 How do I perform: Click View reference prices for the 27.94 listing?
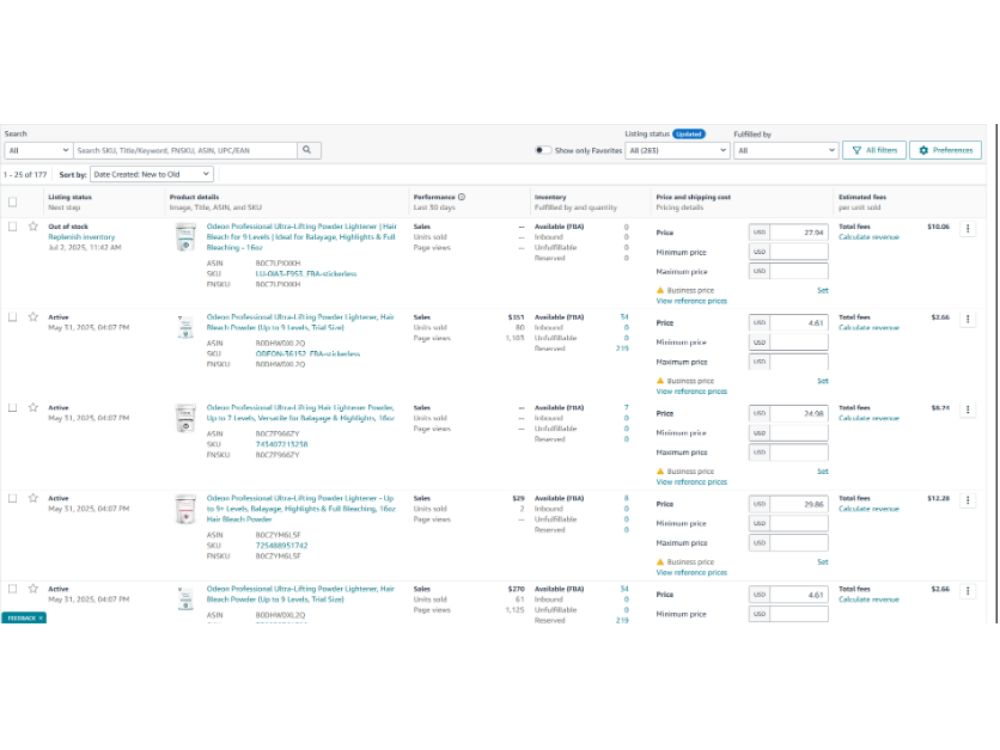pyautogui.click(x=691, y=301)
